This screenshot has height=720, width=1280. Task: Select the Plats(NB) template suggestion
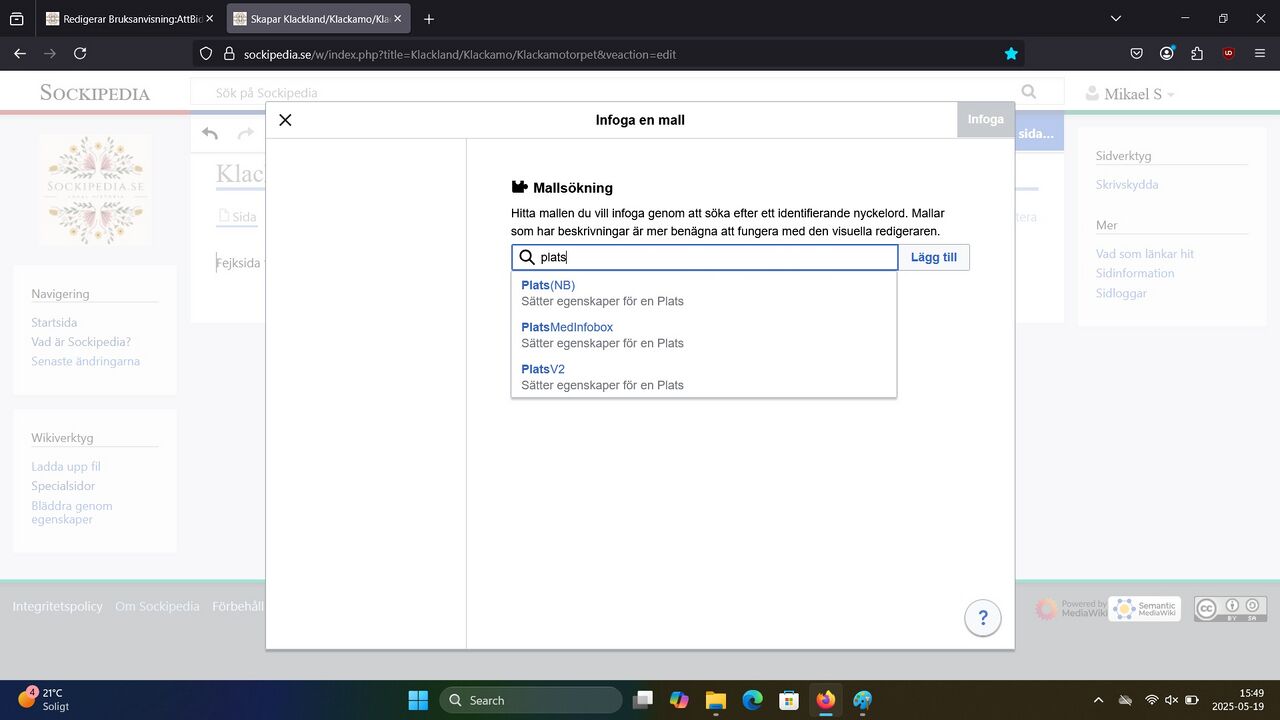pyautogui.click(x=548, y=286)
